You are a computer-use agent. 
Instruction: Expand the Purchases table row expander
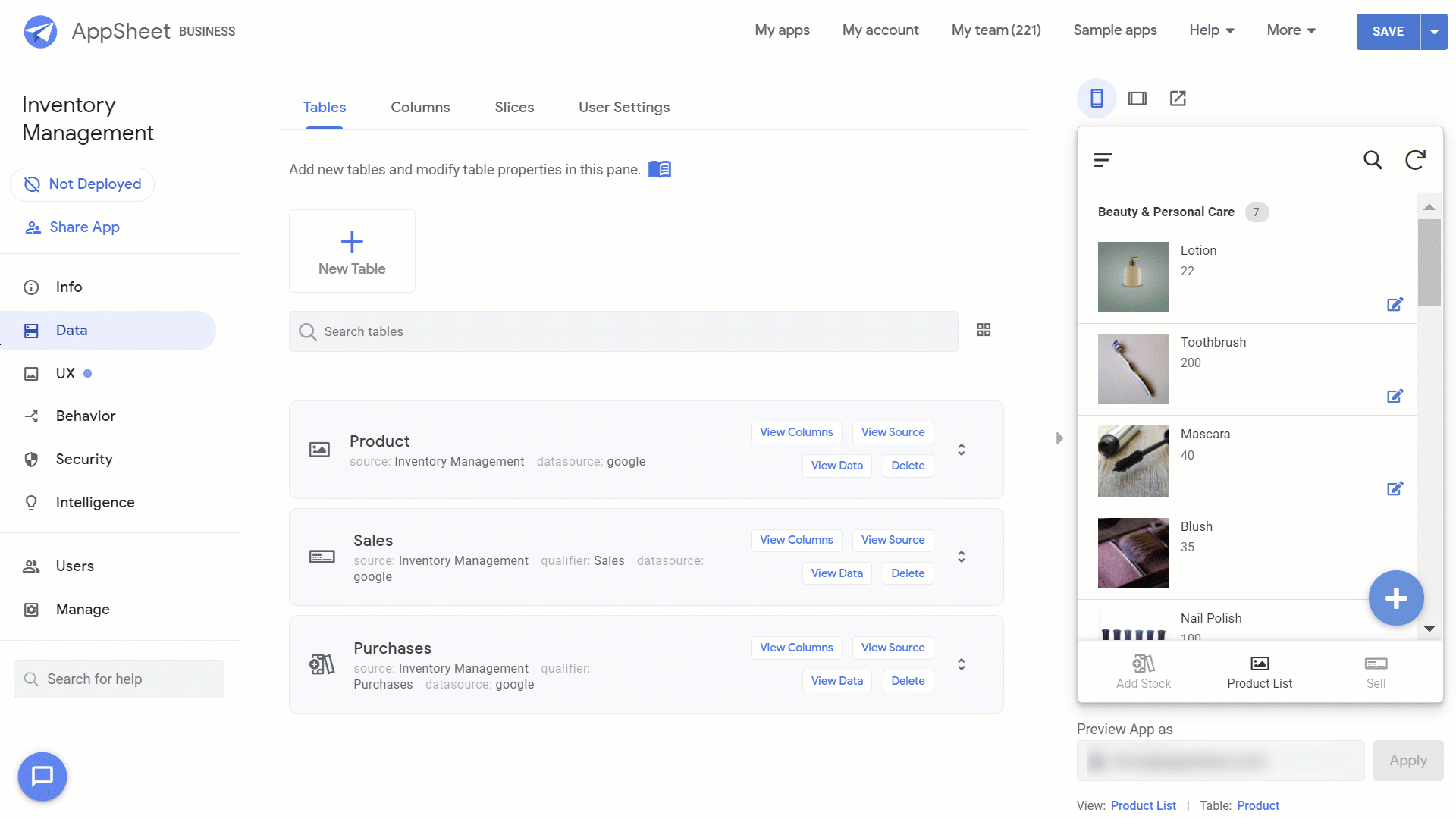(x=962, y=664)
